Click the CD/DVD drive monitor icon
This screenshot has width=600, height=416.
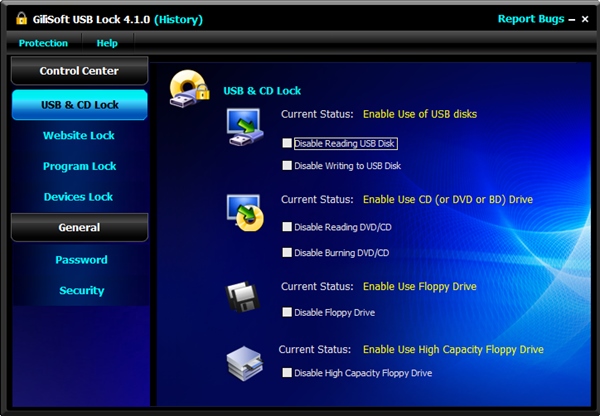pyautogui.click(x=245, y=212)
